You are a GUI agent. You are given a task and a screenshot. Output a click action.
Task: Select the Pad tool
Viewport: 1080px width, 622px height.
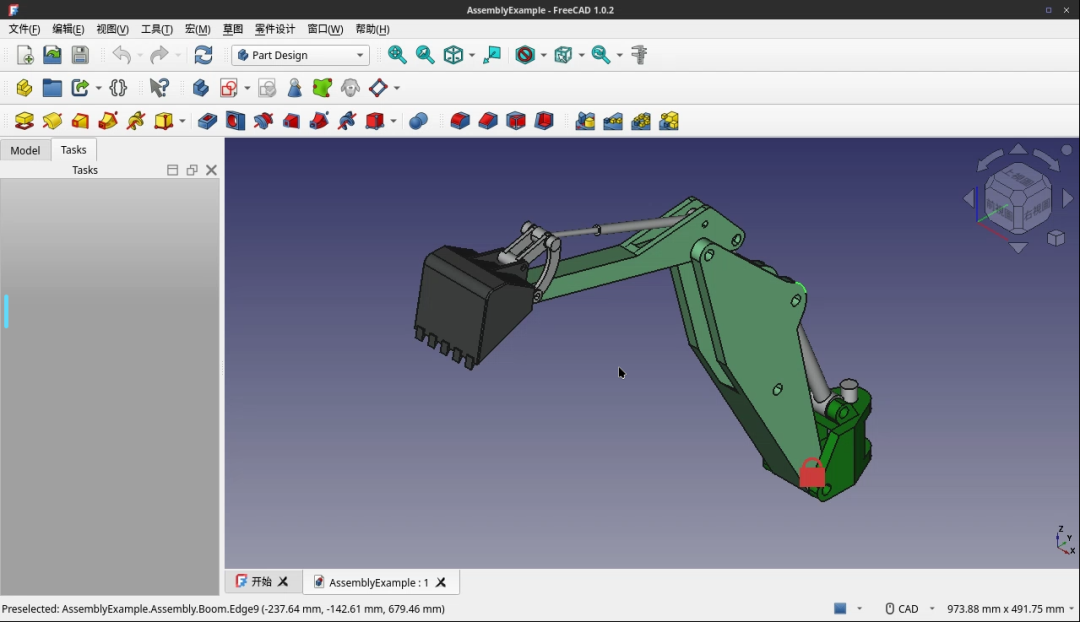click(24, 120)
